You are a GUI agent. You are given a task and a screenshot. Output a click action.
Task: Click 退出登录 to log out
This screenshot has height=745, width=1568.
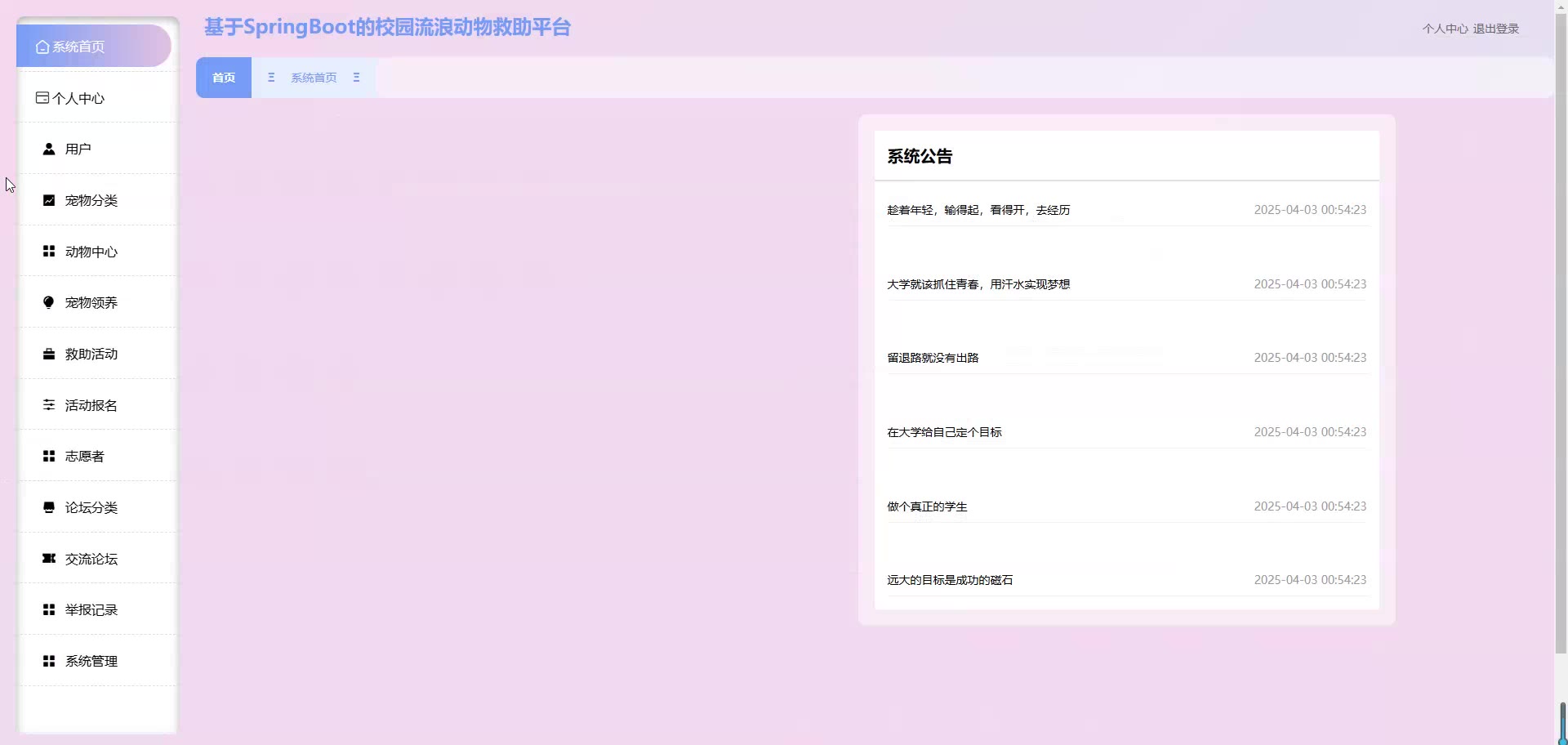tap(1495, 29)
